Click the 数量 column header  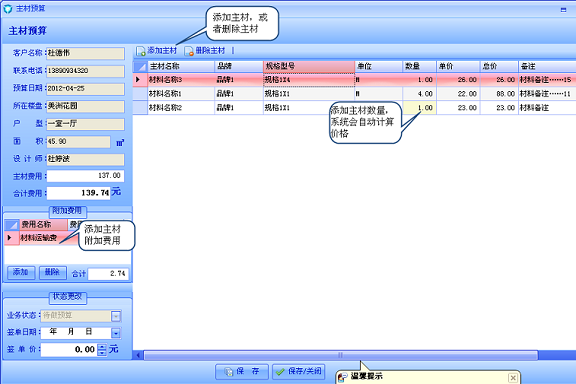tap(419, 67)
